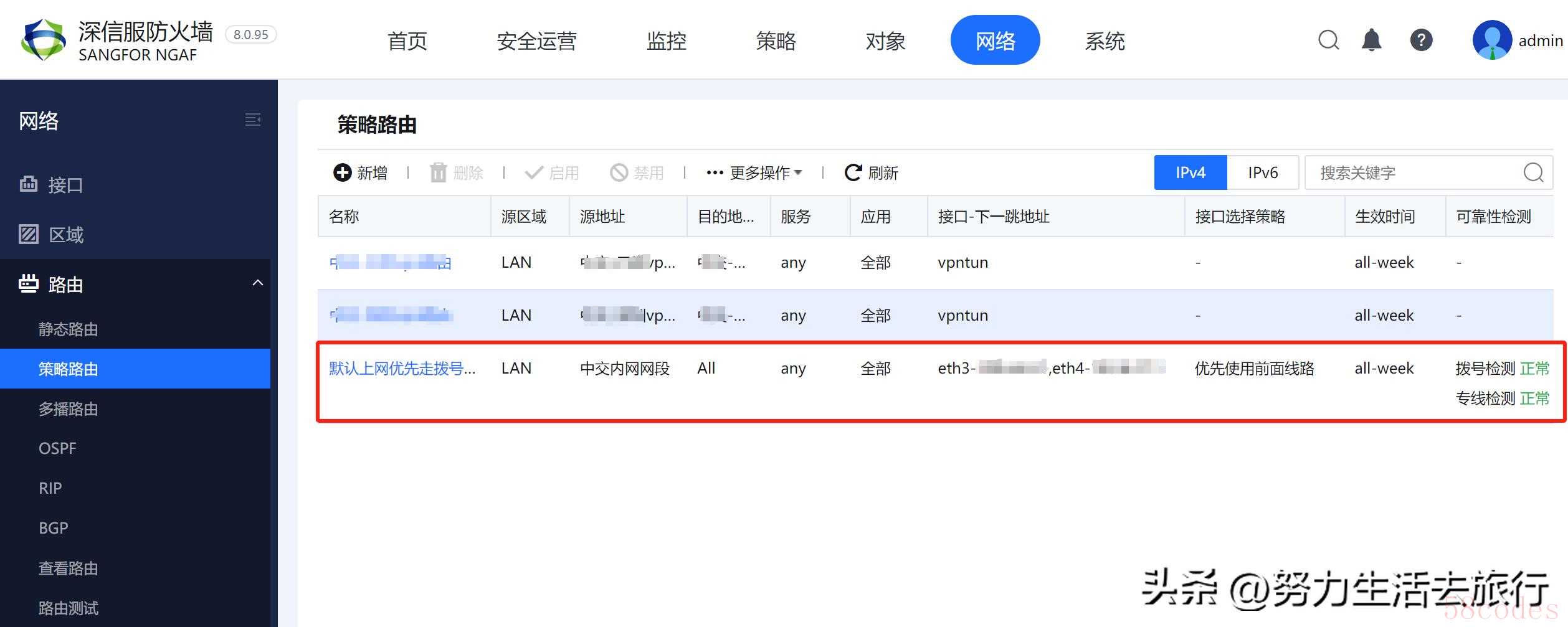Click the search icon inside the keyword field

[1533, 172]
